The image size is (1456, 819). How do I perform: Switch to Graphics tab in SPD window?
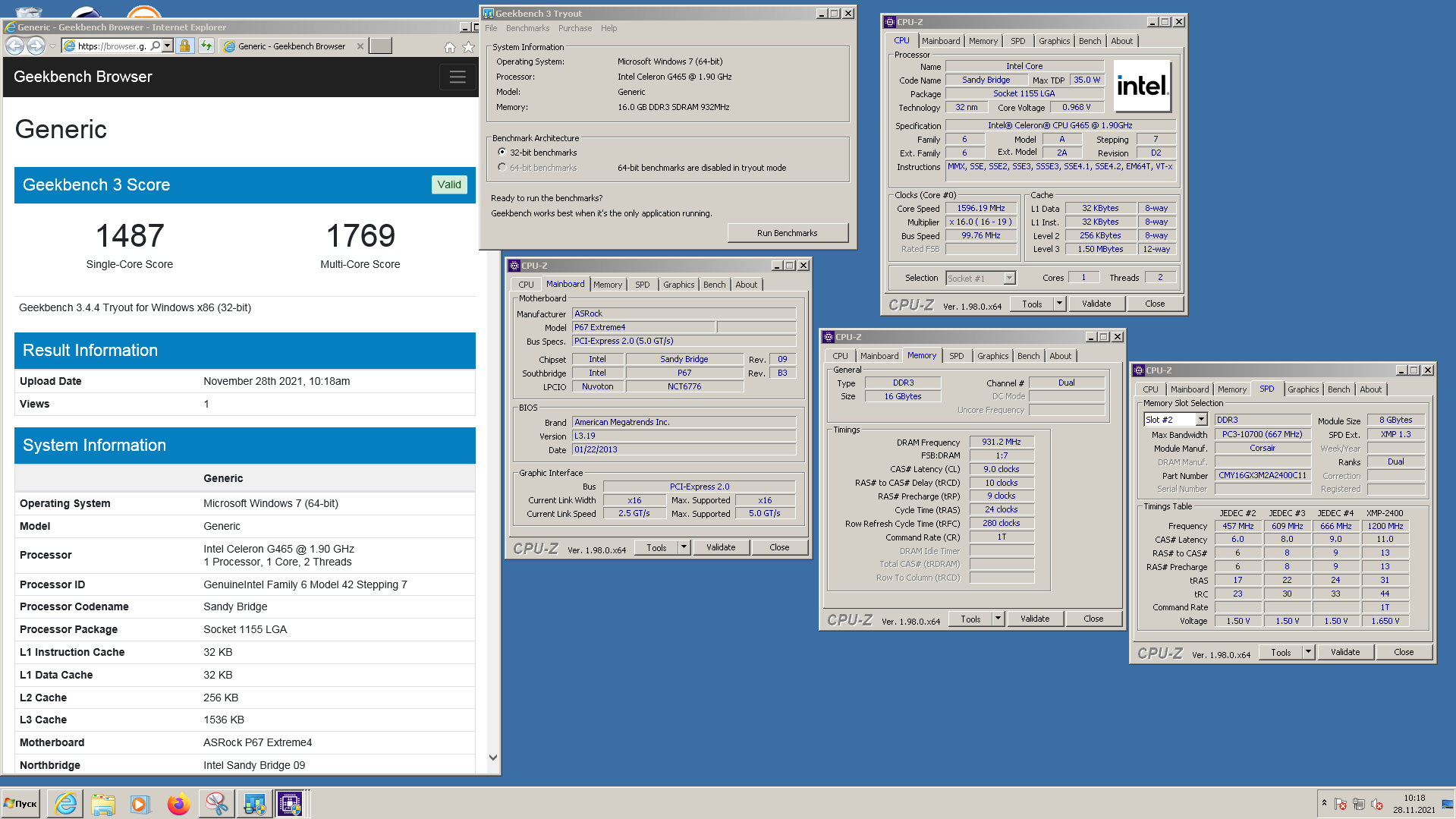[1303, 389]
